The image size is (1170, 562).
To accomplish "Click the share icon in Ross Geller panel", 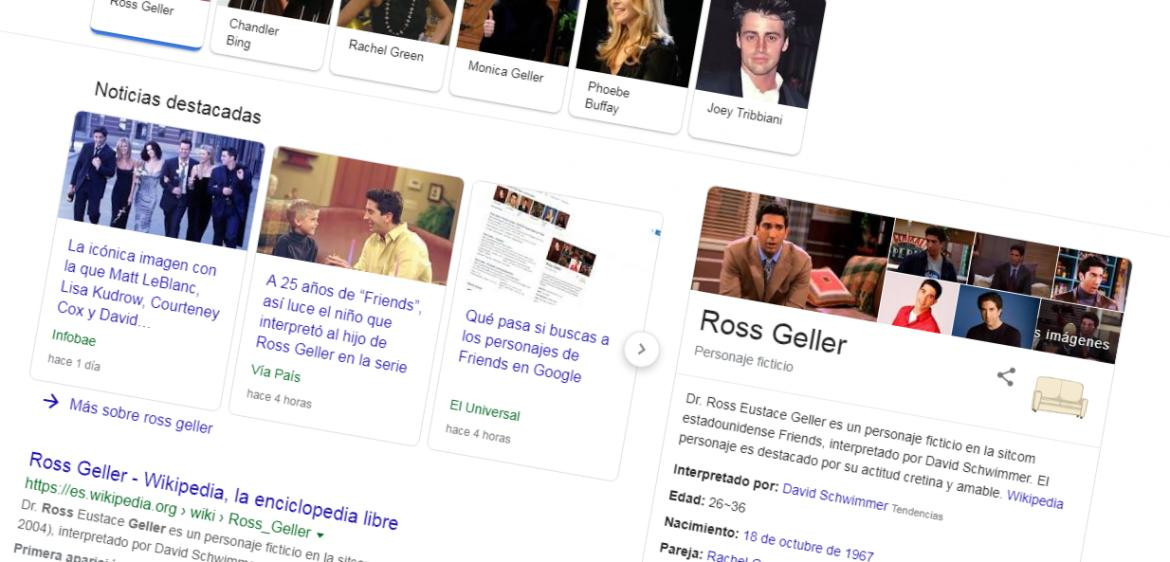I will tap(1006, 377).
